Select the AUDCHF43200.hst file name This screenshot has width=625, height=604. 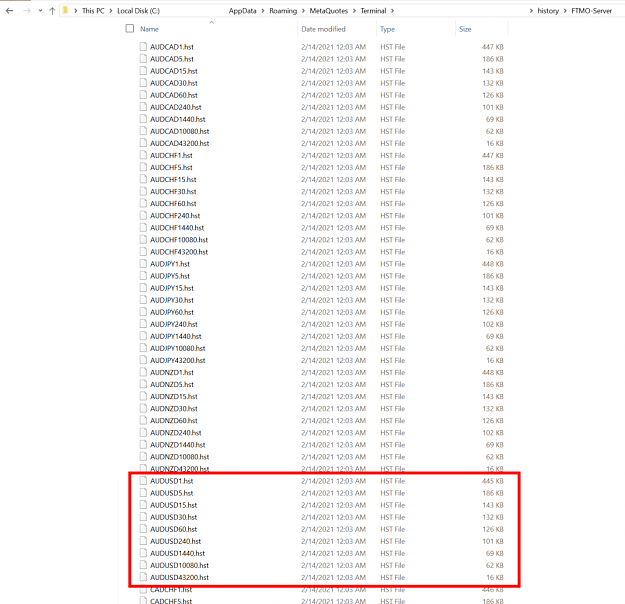tap(179, 252)
